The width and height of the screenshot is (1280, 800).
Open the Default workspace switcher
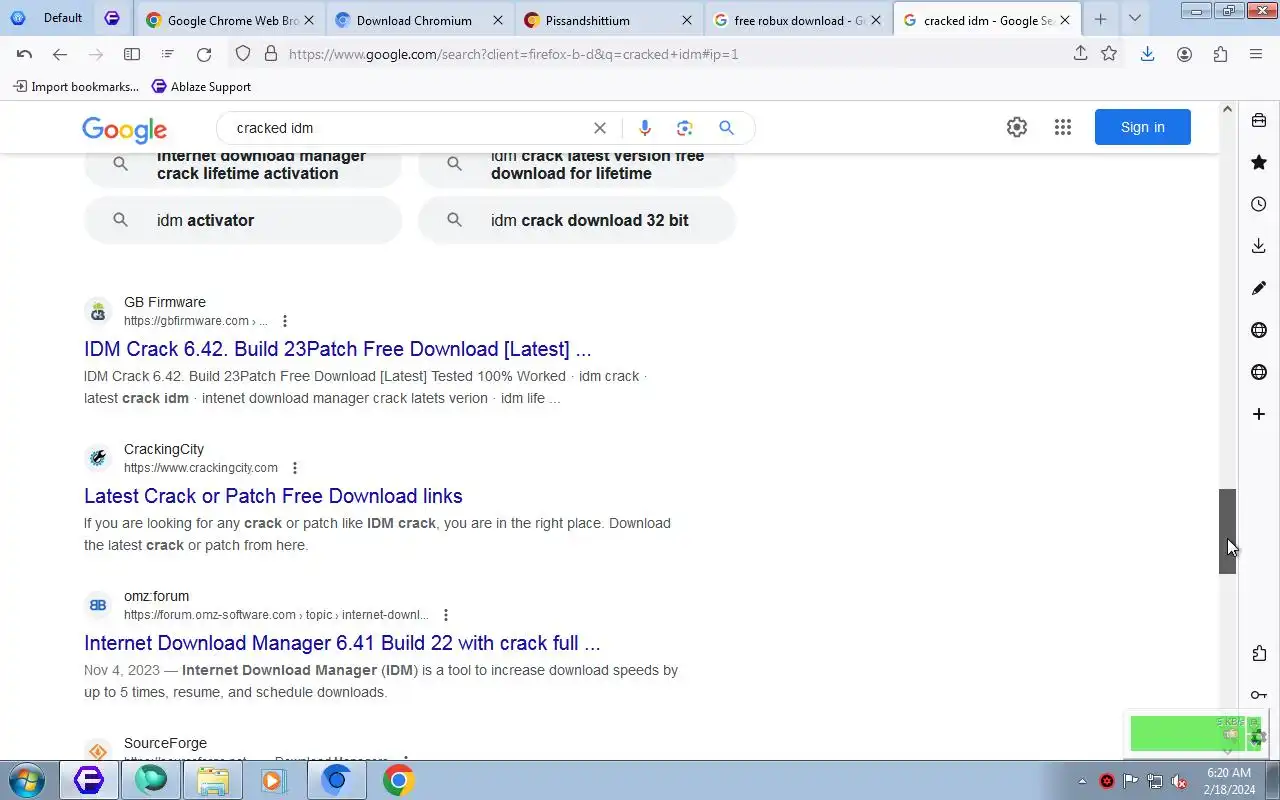47,18
